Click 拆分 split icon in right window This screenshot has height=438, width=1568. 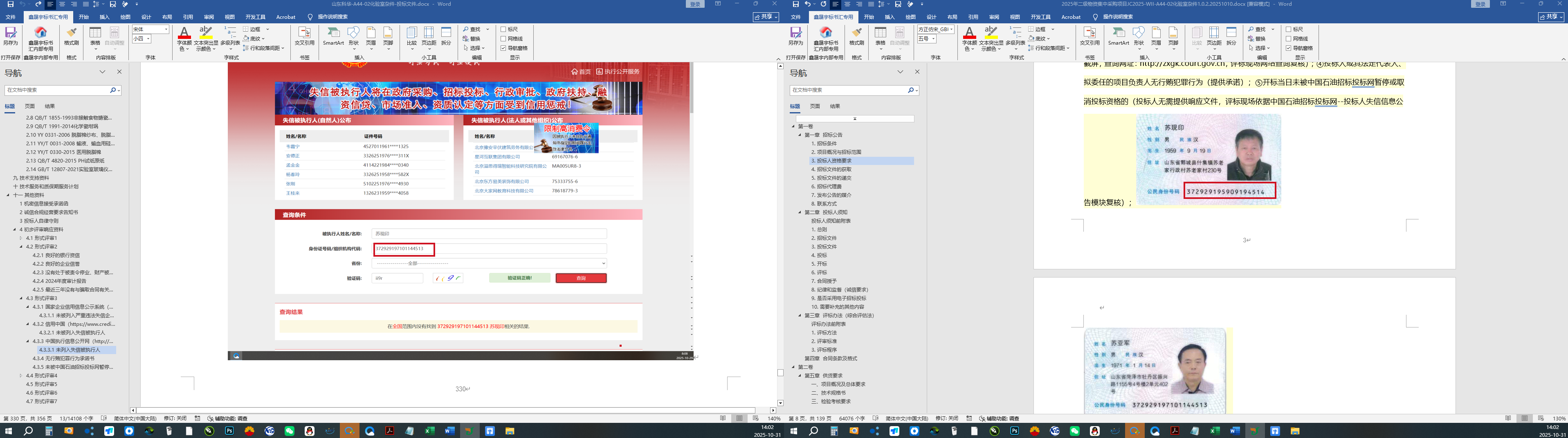[x=1231, y=36]
